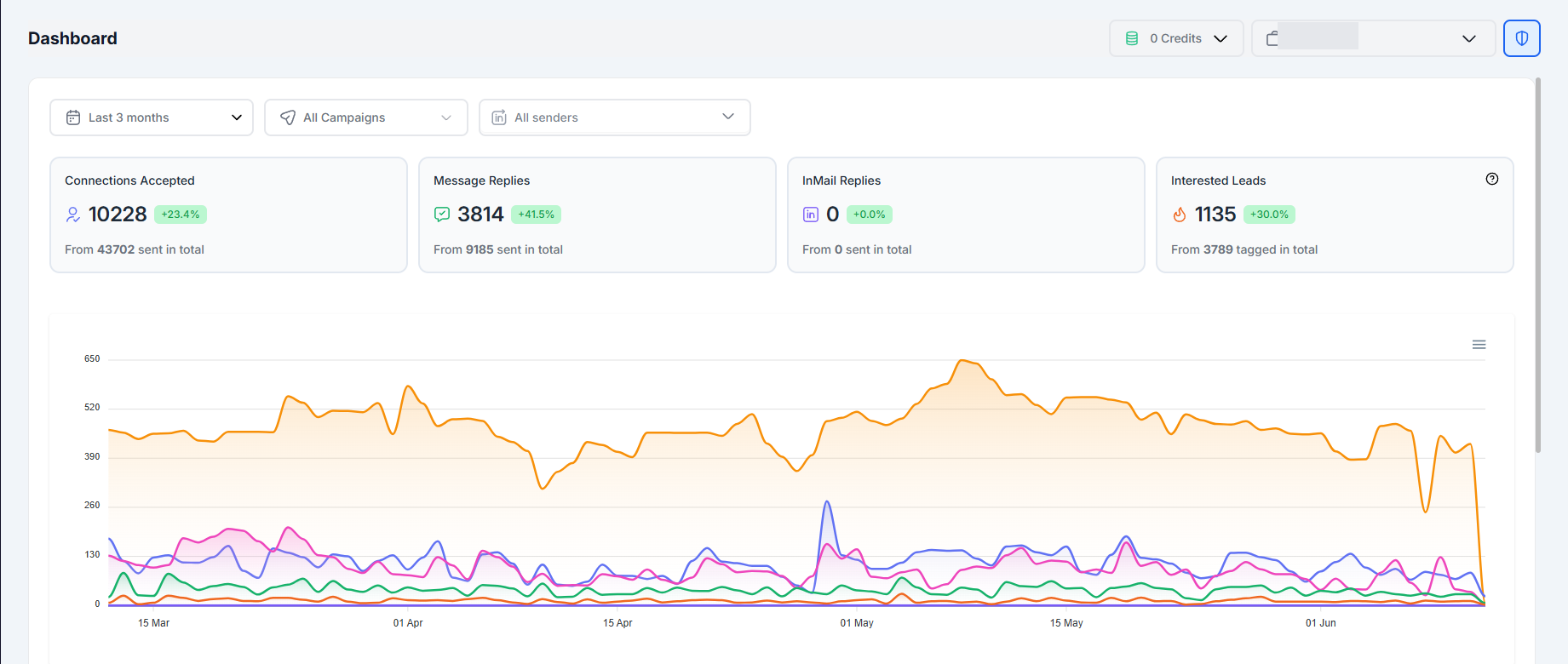Click 'From 9185 sent in total' text
1568x664 pixels.
click(x=498, y=249)
